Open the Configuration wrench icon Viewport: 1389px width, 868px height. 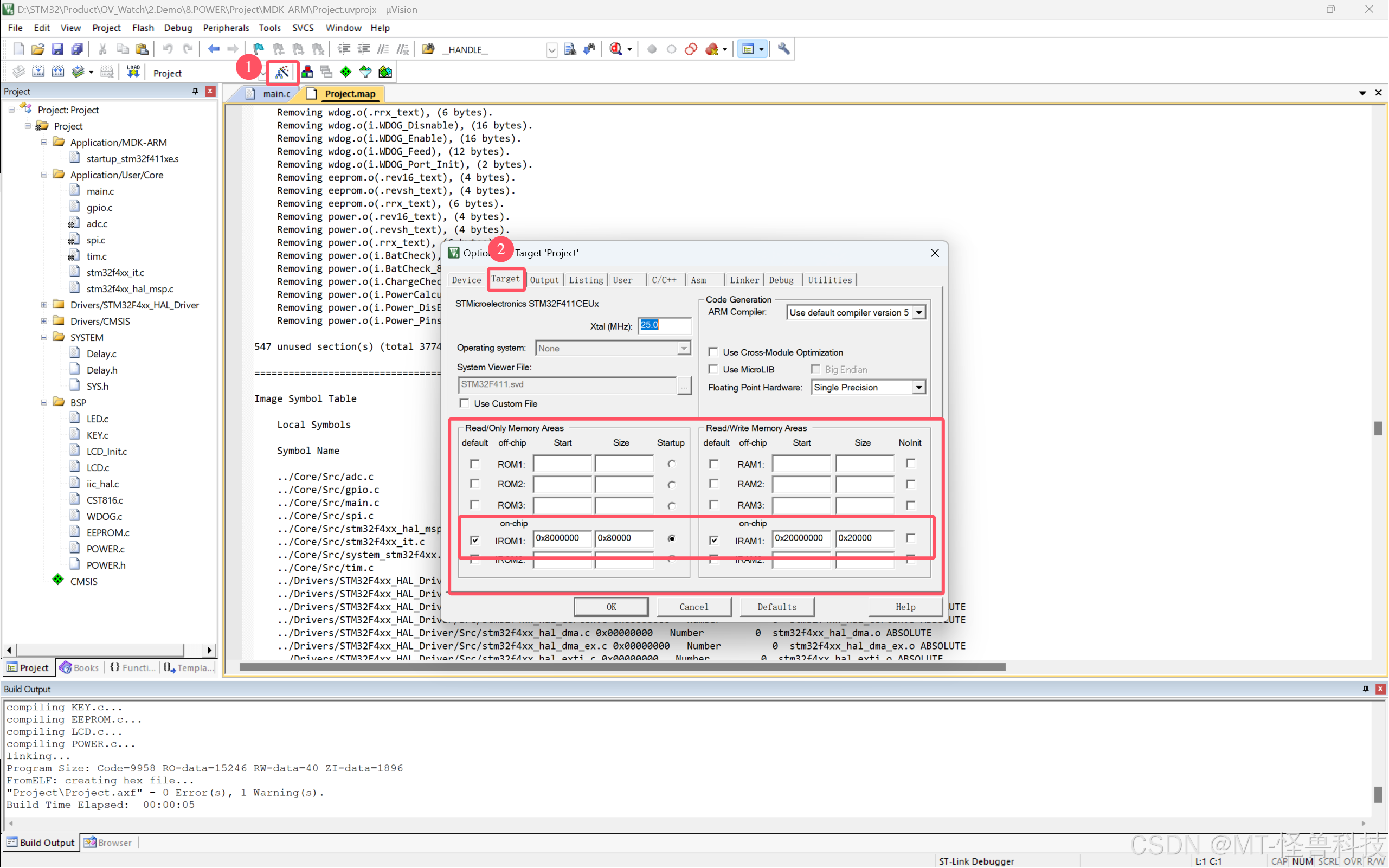point(783,49)
